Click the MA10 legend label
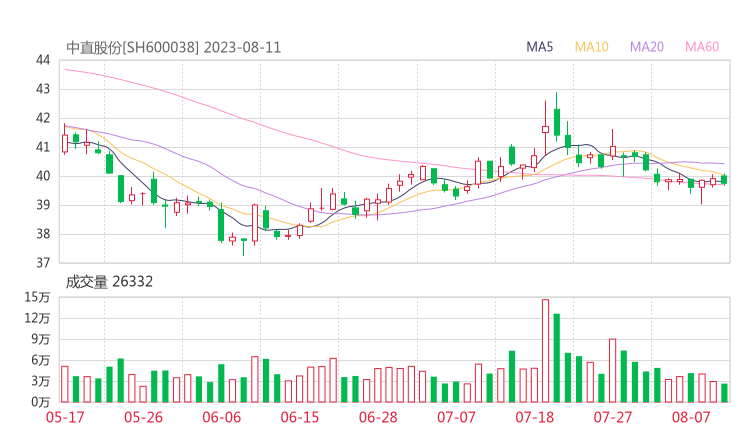The image size is (740, 440). (x=591, y=47)
